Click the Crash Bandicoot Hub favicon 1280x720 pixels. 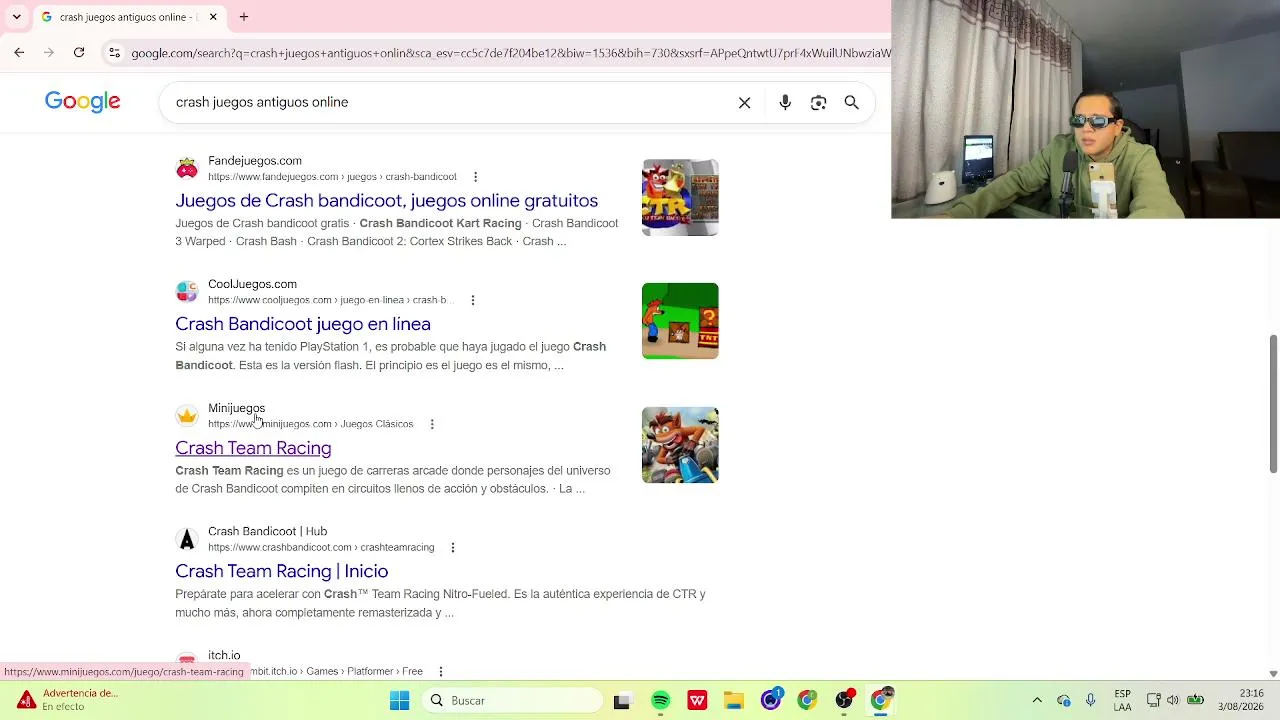click(x=187, y=539)
